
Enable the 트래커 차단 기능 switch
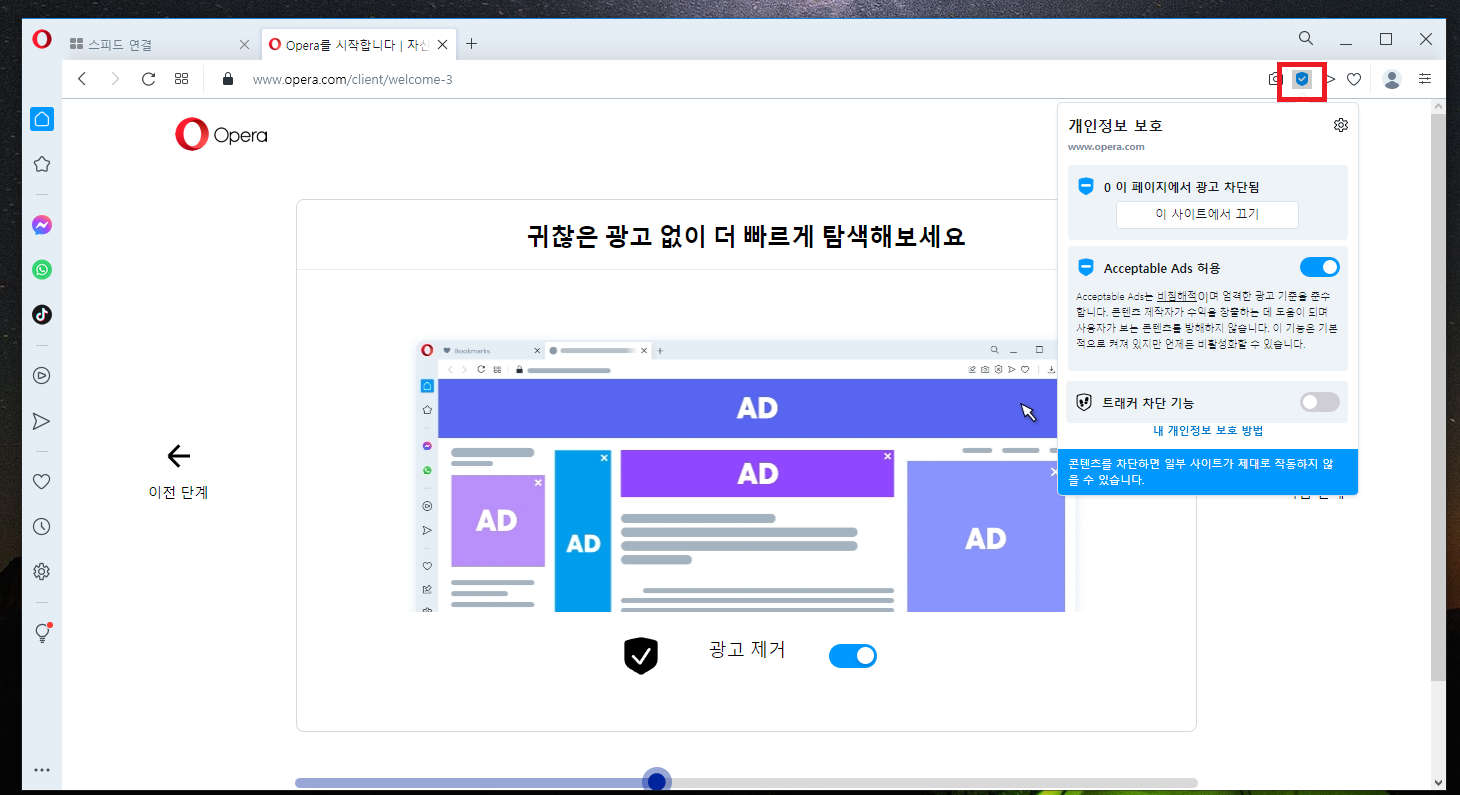click(1319, 402)
